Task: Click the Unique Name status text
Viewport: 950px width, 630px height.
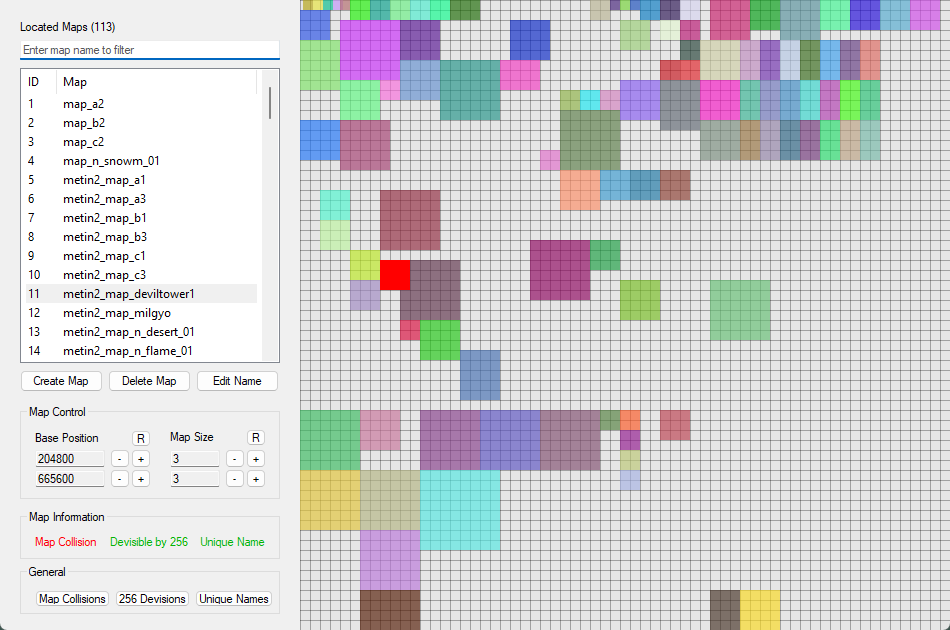Action: (233, 542)
